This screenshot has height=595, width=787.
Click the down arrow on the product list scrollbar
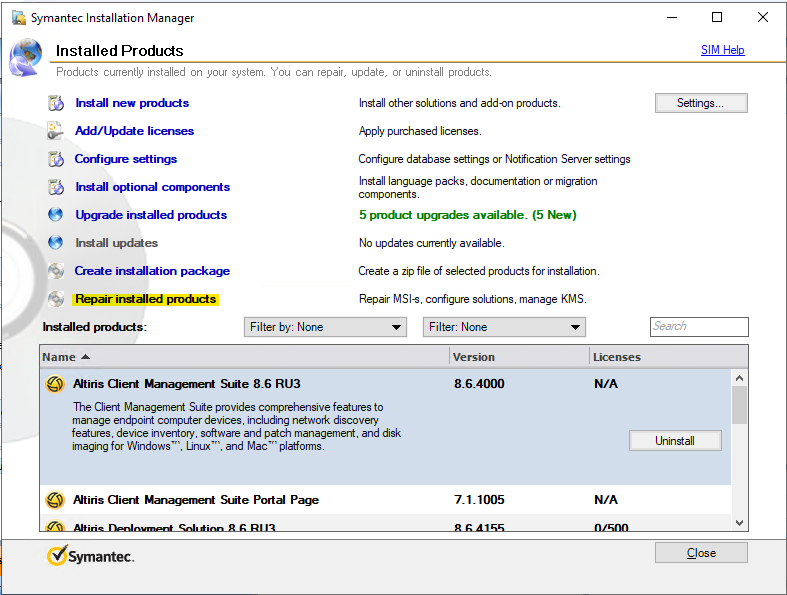click(x=739, y=522)
